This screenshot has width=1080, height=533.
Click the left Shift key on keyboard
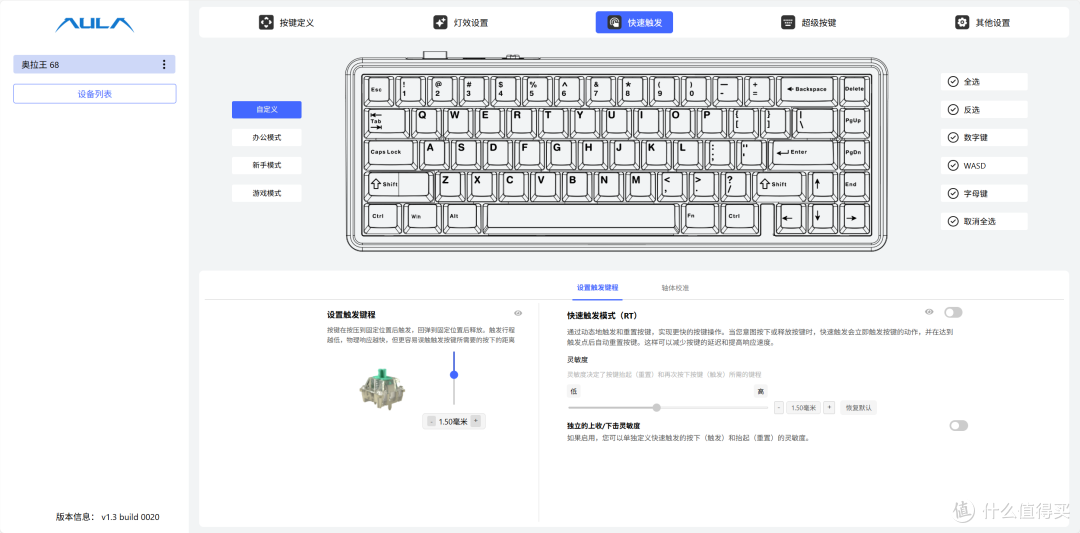[x=397, y=185]
